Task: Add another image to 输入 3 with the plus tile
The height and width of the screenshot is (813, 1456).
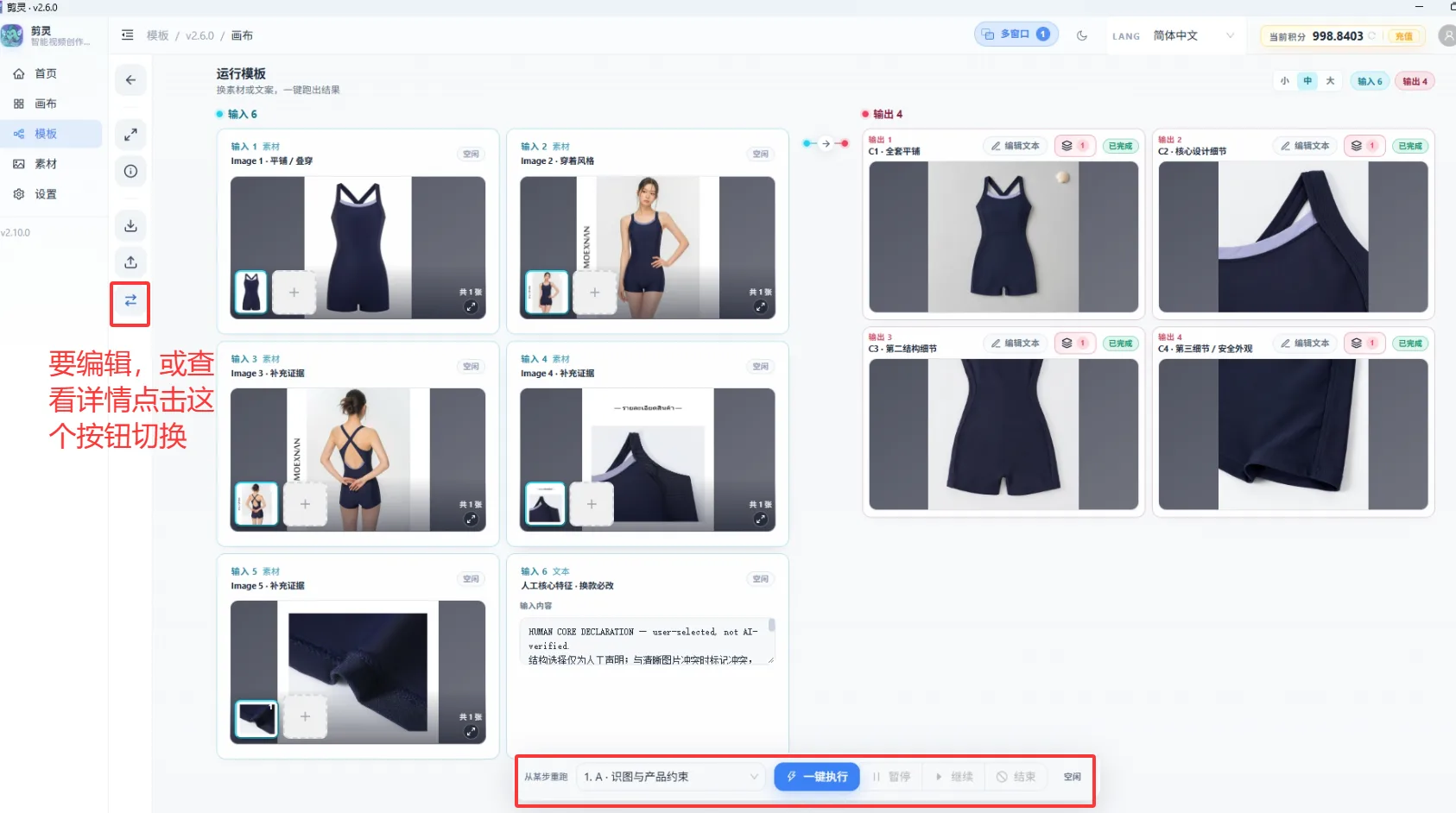Action: coord(305,504)
